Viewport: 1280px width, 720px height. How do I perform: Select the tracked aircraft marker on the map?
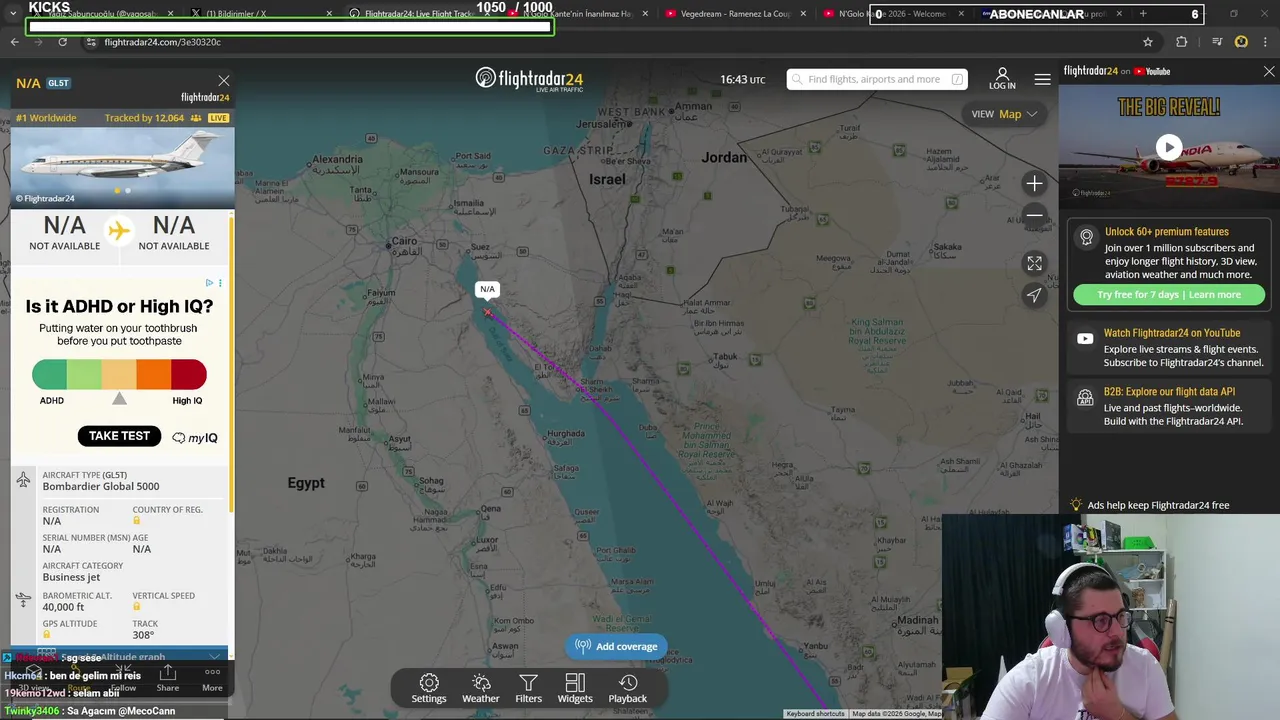click(488, 314)
